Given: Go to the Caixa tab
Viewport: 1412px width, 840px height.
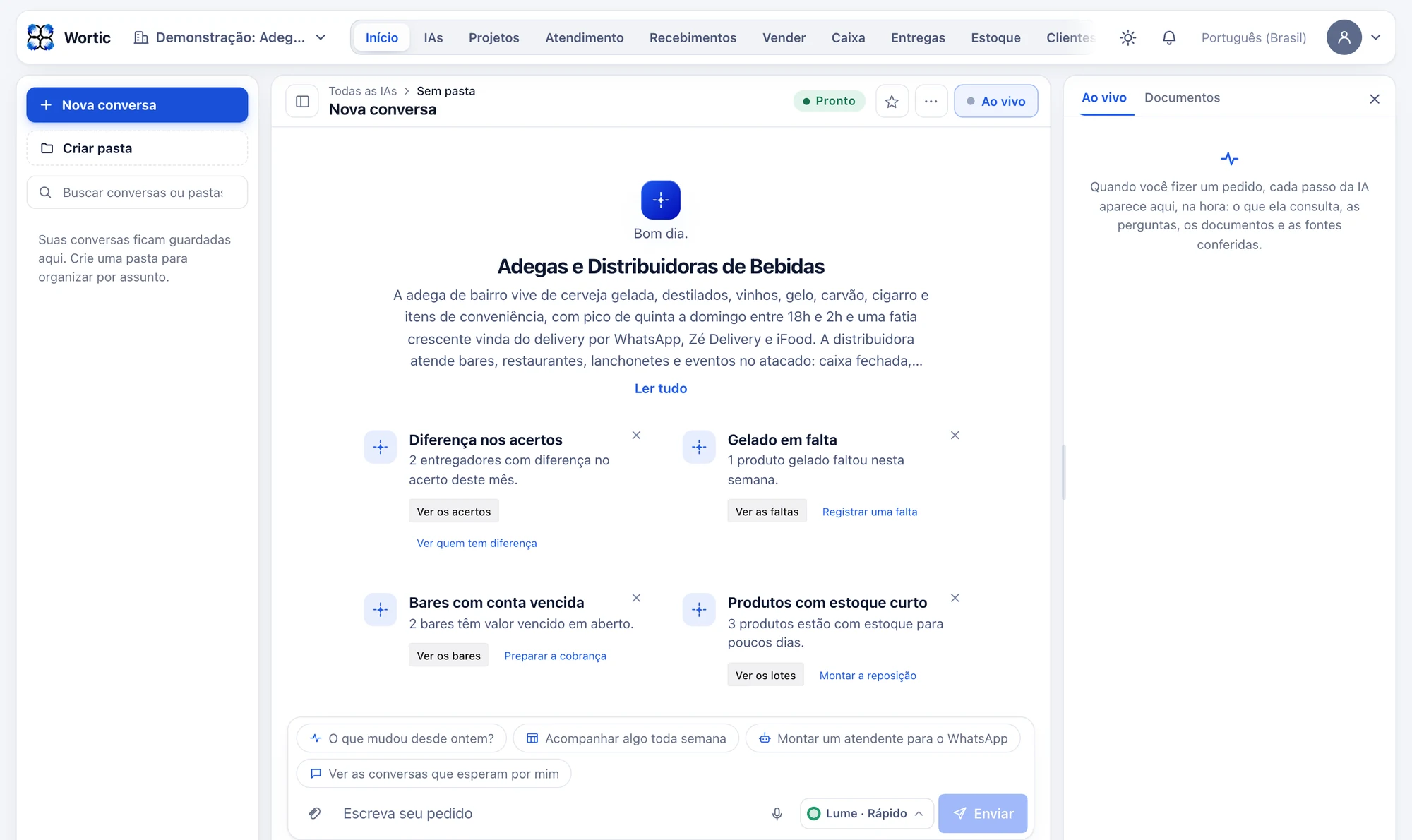Looking at the screenshot, I should point(848,37).
